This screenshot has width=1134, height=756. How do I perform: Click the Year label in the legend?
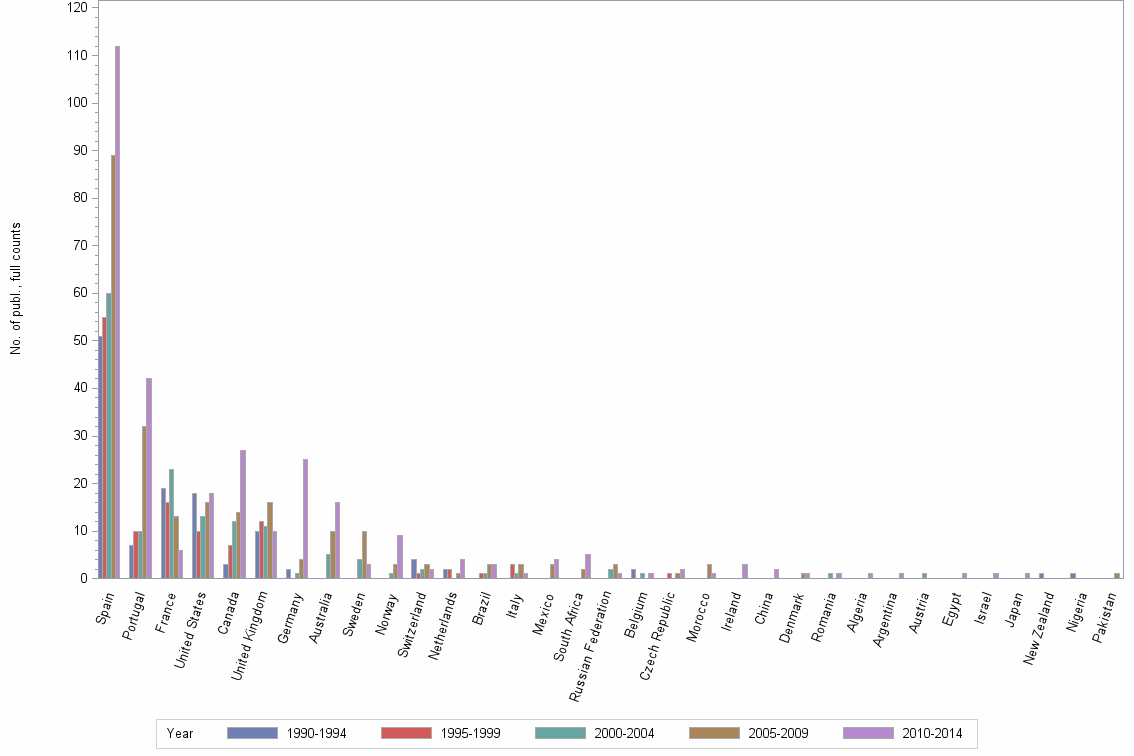tap(182, 733)
